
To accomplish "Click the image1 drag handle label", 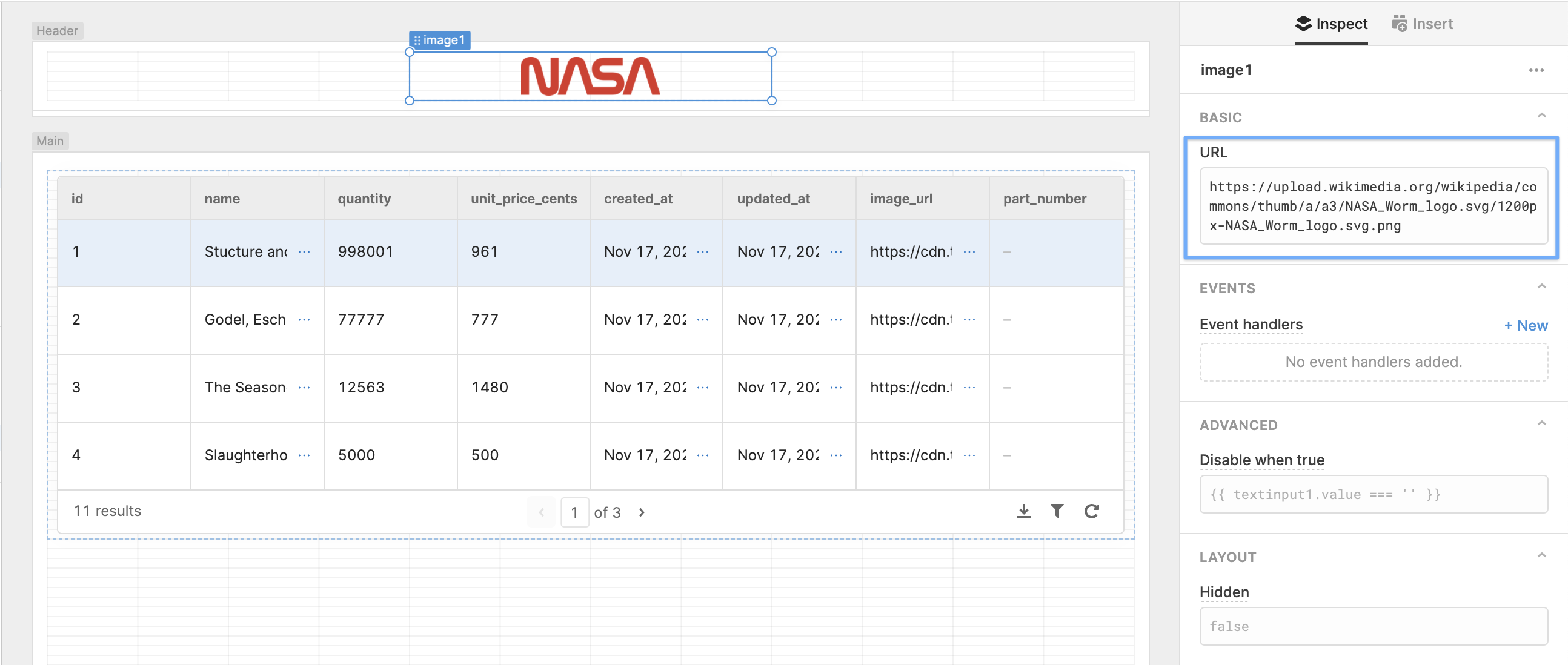I will pos(439,40).
